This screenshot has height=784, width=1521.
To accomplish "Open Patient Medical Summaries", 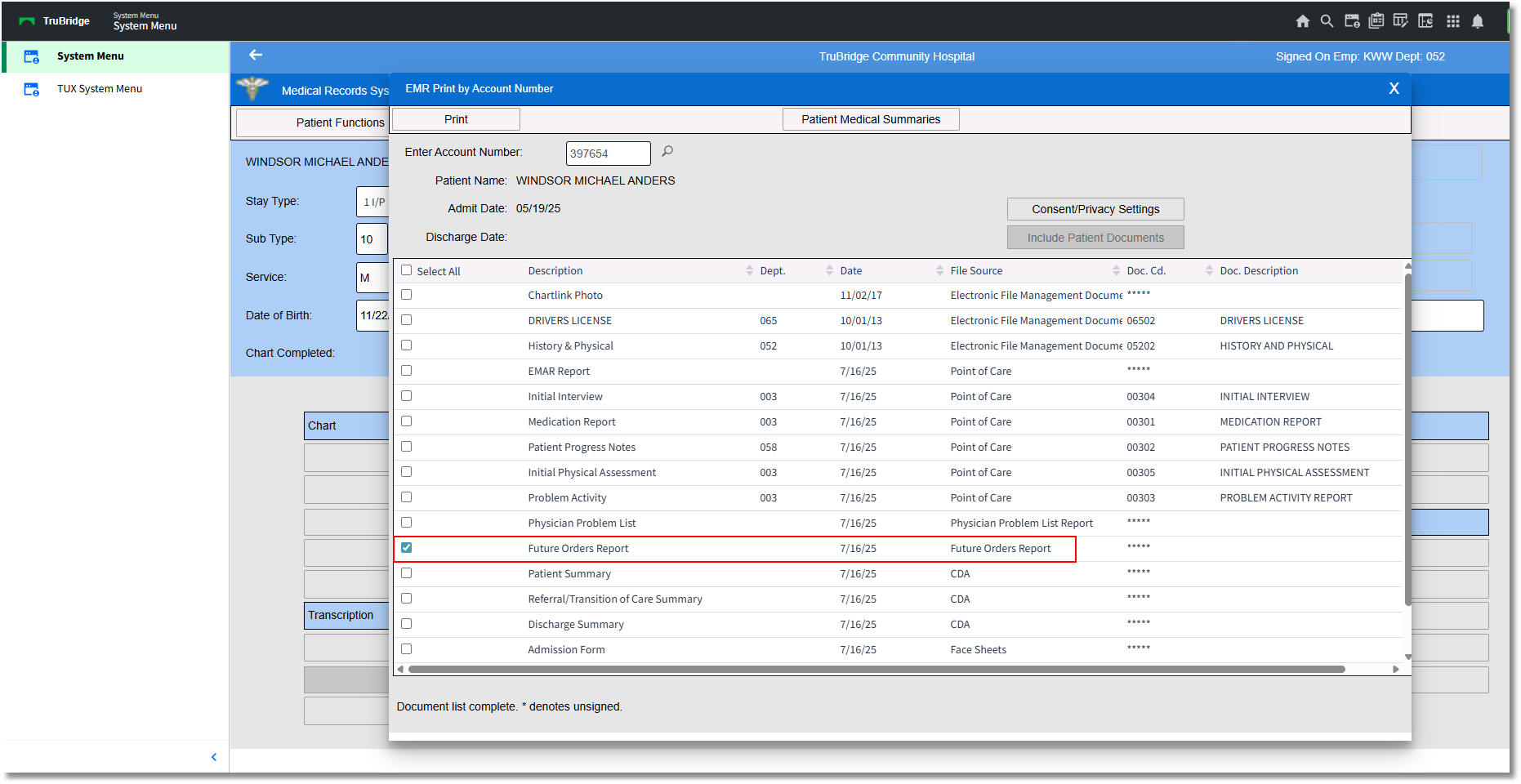I will coord(871,119).
